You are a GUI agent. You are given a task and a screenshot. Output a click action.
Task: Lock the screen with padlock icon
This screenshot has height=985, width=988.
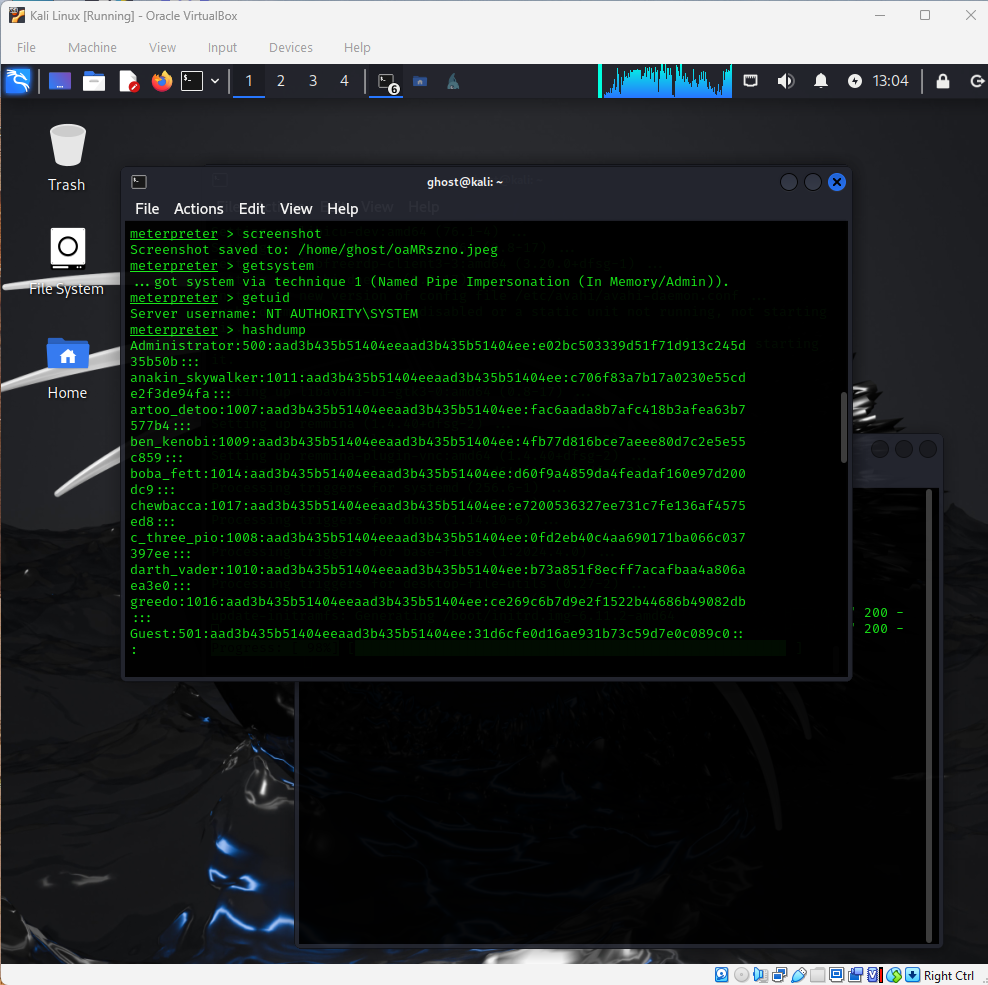pyautogui.click(x=943, y=81)
